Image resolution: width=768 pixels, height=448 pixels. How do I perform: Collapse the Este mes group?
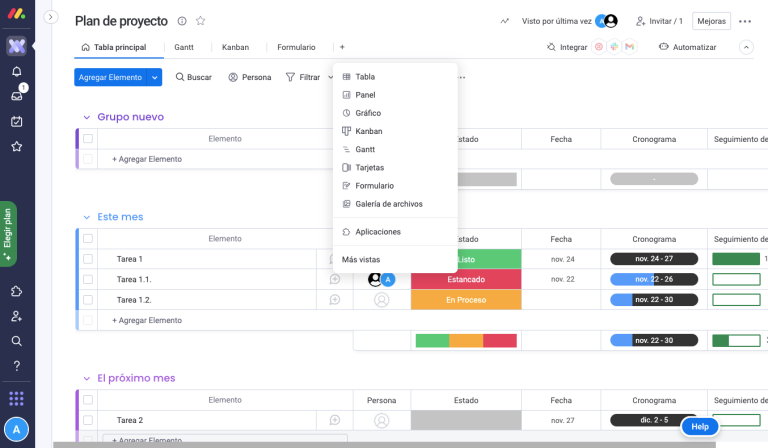point(86,217)
